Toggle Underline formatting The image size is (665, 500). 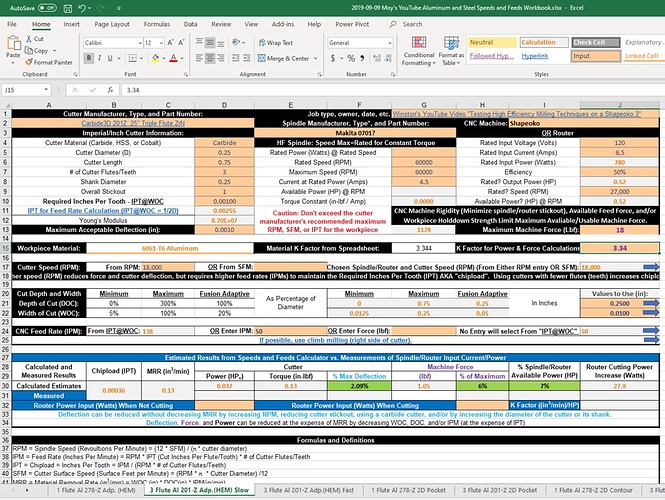(x=110, y=58)
